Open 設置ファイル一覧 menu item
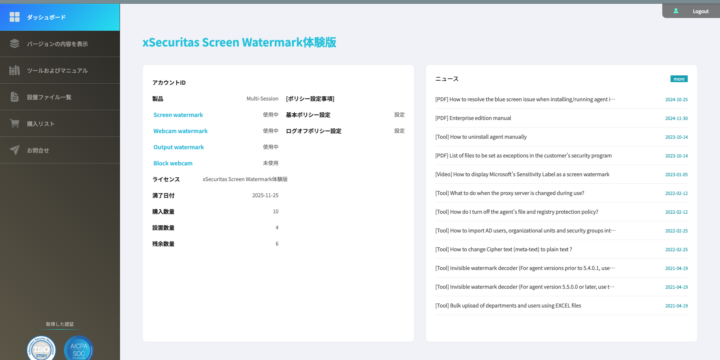The width and height of the screenshot is (720, 360). click(x=60, y=97)
